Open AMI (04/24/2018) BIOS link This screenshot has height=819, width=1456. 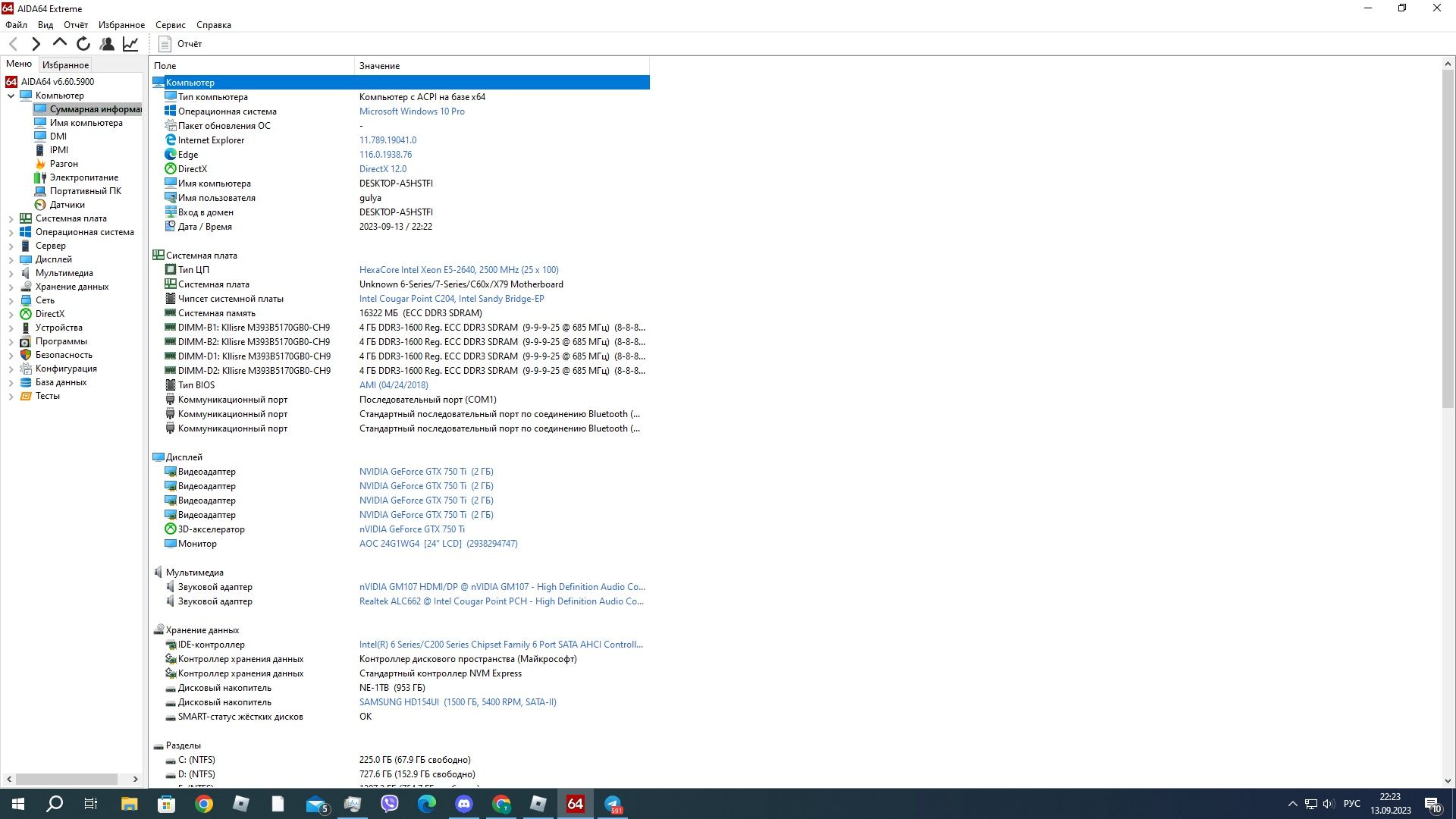(394, 385)
